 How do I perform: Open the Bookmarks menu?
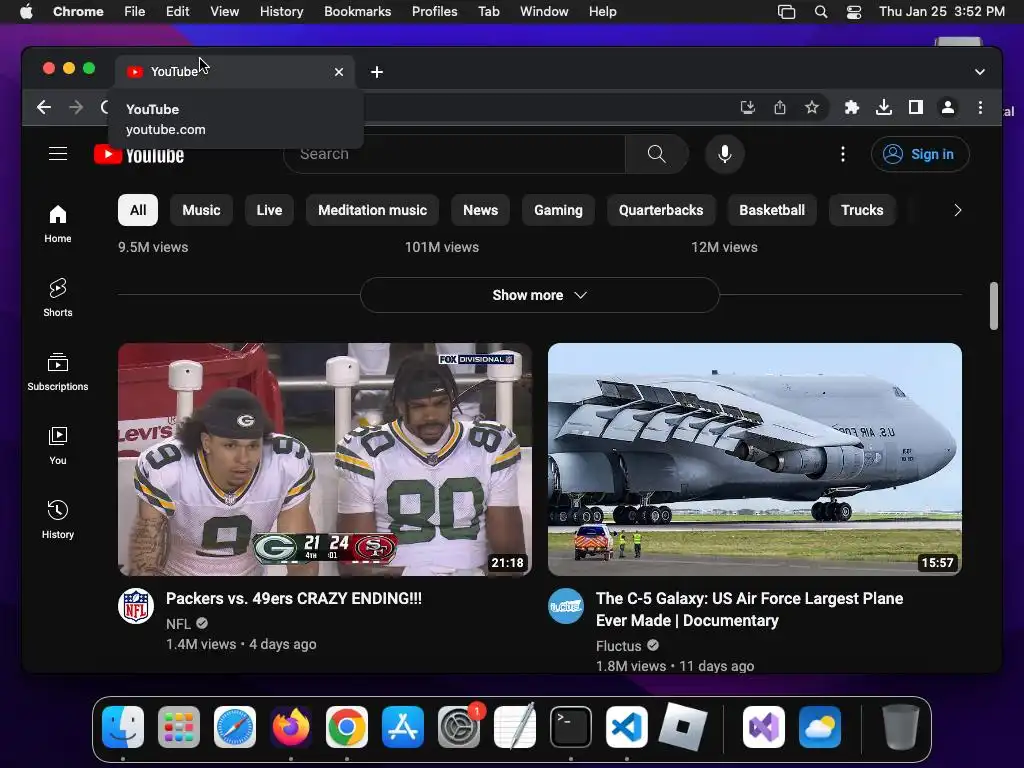pyautogui.click(x=357, y=12)
